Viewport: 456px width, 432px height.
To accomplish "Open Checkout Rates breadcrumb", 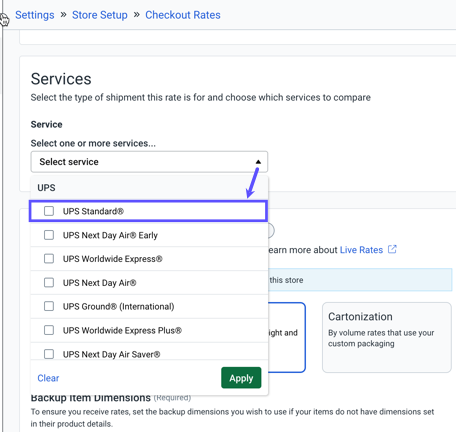I will pyautogui.click(x=183, y=15).
